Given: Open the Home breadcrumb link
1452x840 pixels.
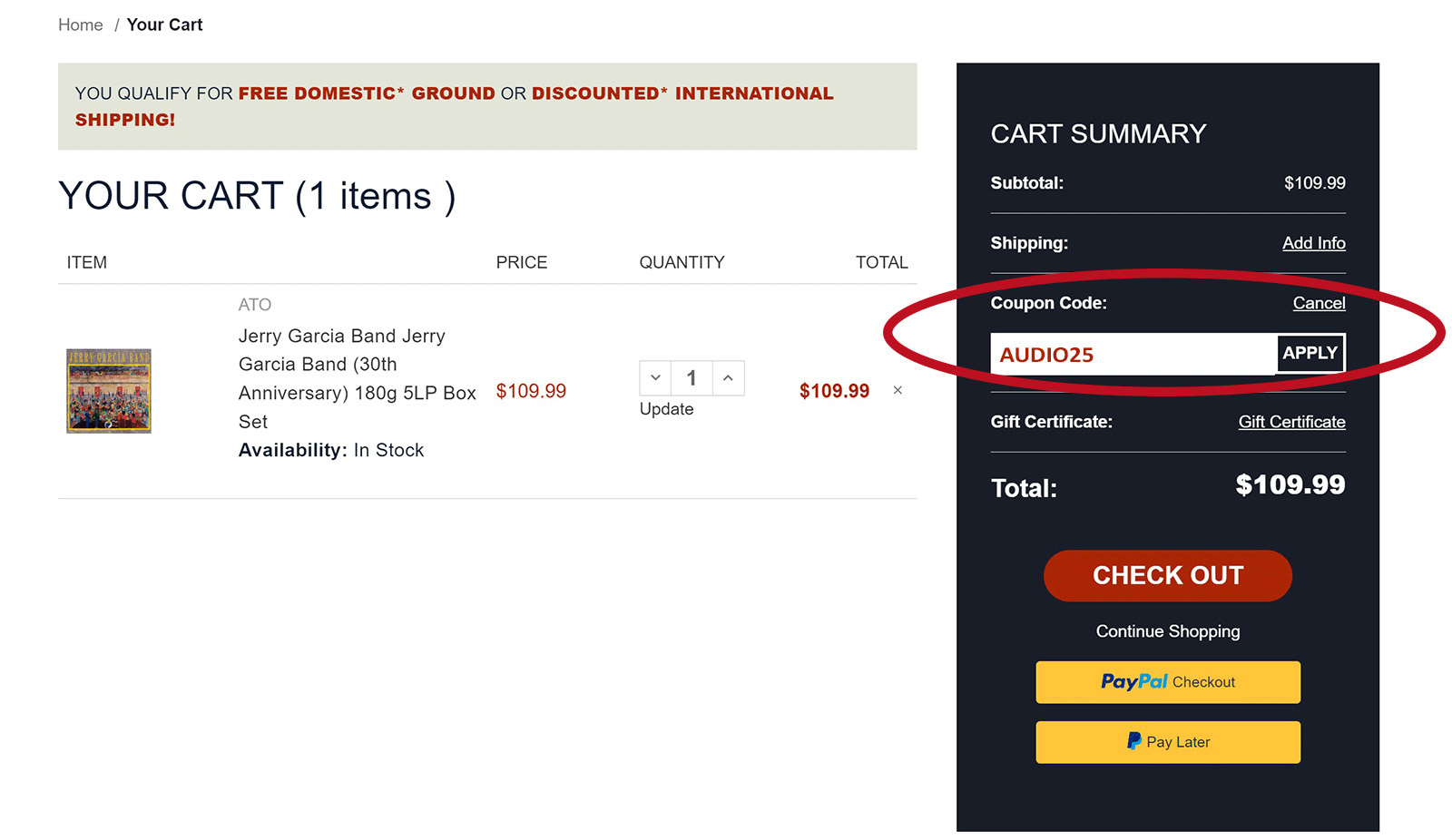Looking at the screenshot, I should click(80, 24).
